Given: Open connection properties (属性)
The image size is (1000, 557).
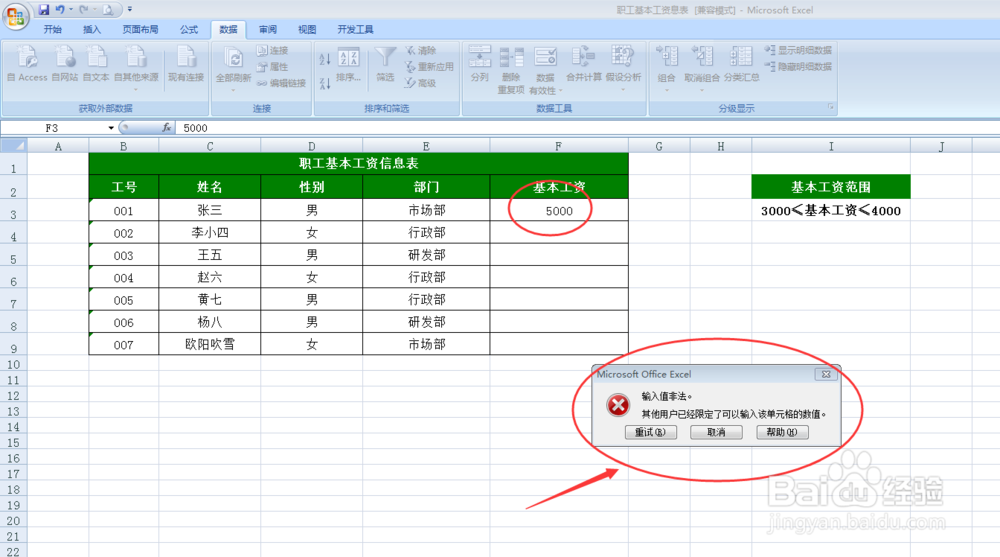Looking at the screenshot, I should tap(272, 66).
